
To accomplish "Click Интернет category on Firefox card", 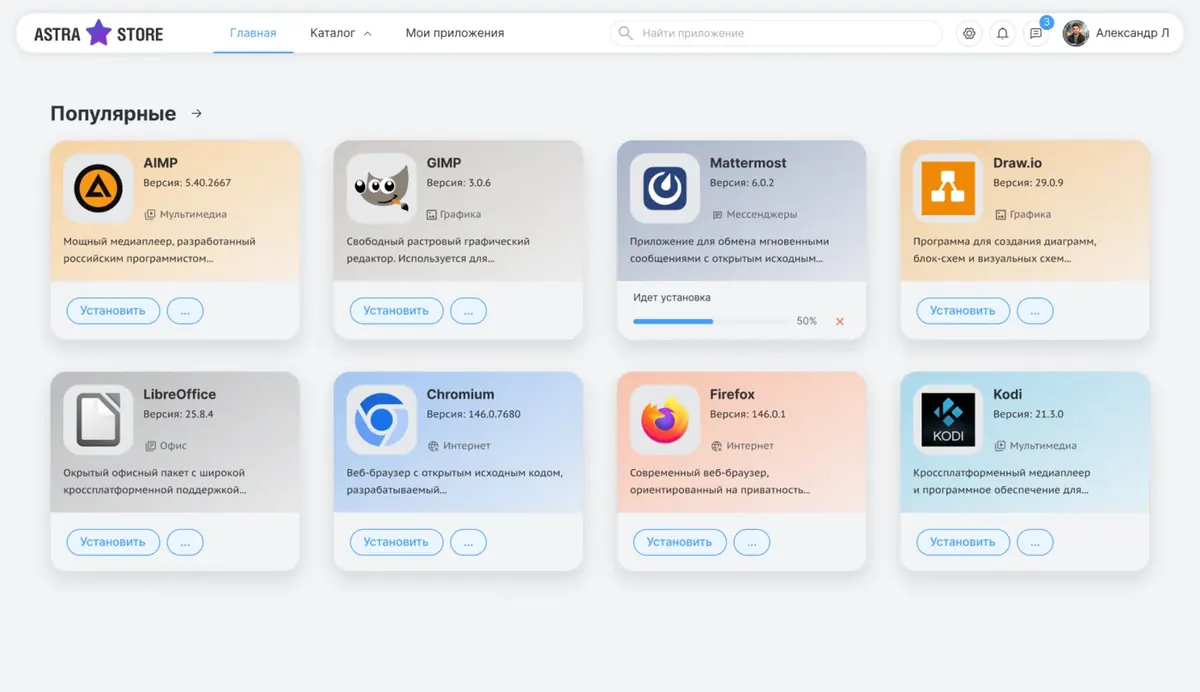I will click(742, 445).
